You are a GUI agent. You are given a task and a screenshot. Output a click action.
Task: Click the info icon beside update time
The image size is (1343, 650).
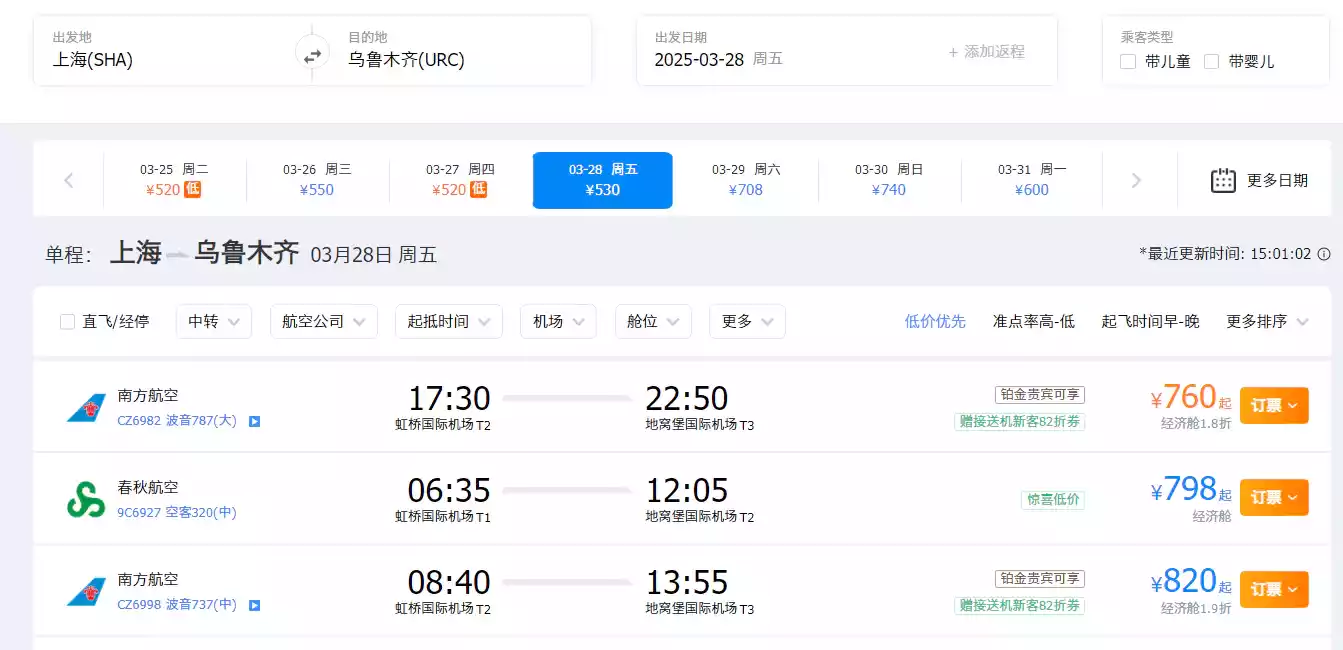coord(1324,254)
